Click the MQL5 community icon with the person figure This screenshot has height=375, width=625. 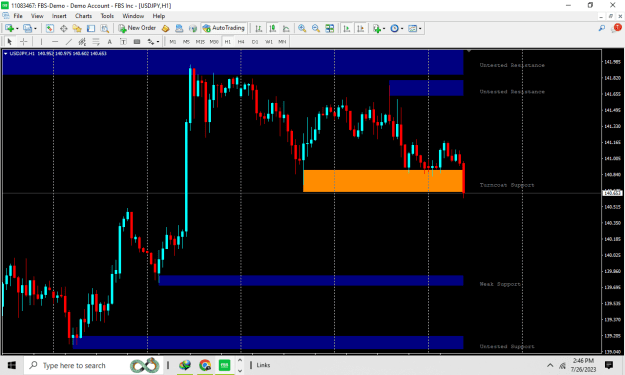tap(179, 28)
